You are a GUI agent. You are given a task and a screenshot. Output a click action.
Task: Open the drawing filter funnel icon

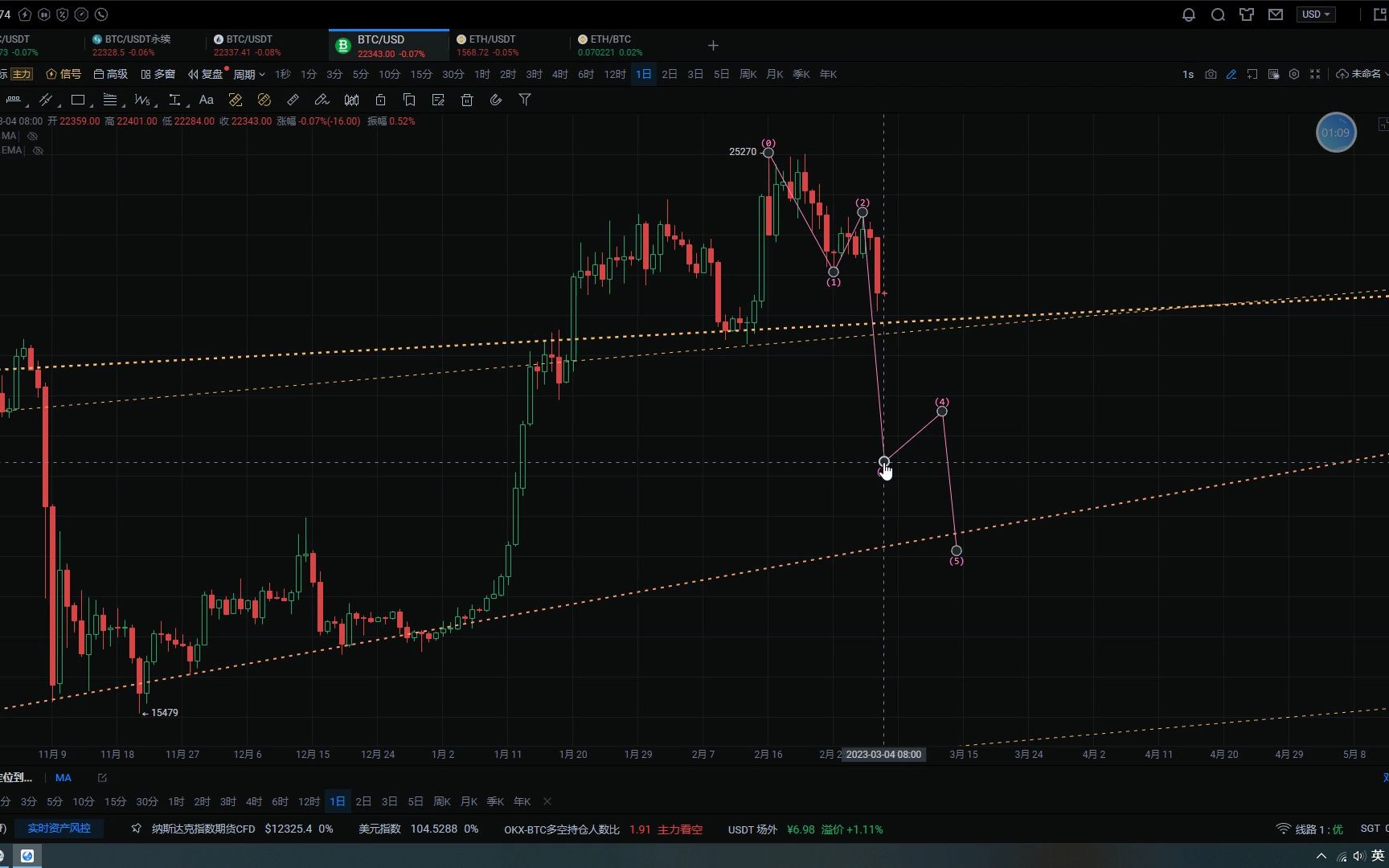[525, 100]
